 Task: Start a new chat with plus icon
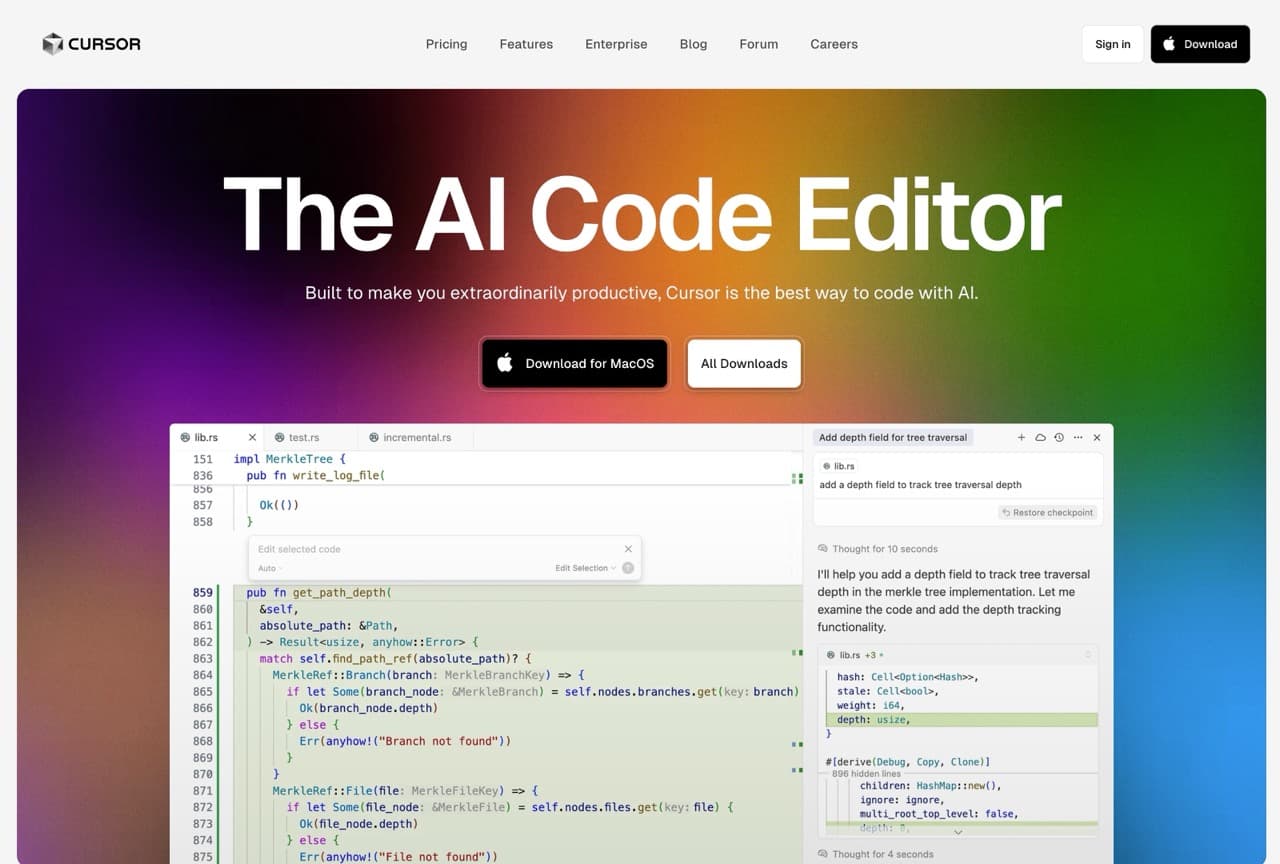point(1021,437)
